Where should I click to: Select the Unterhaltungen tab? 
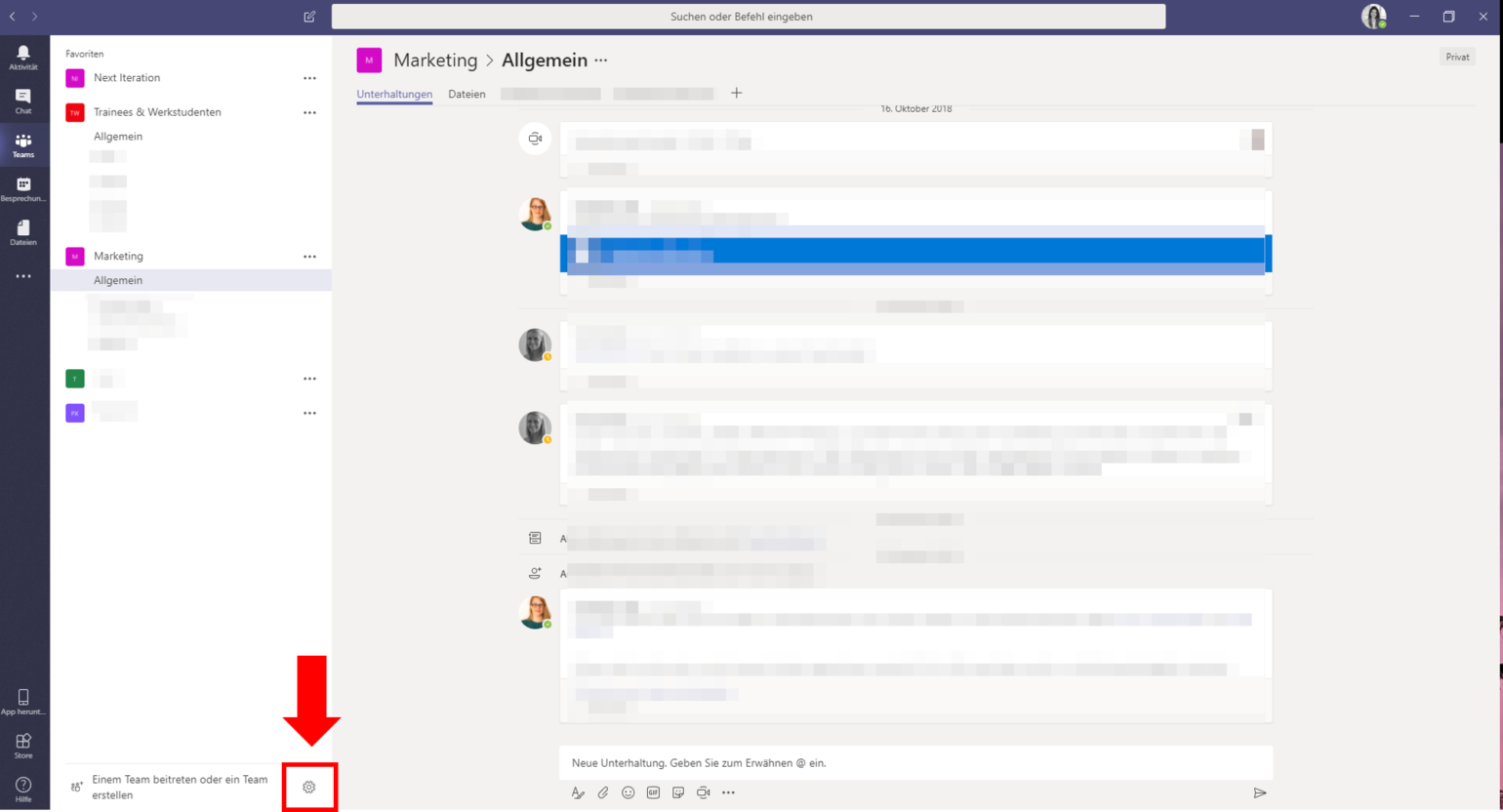(x=393, y=94)
